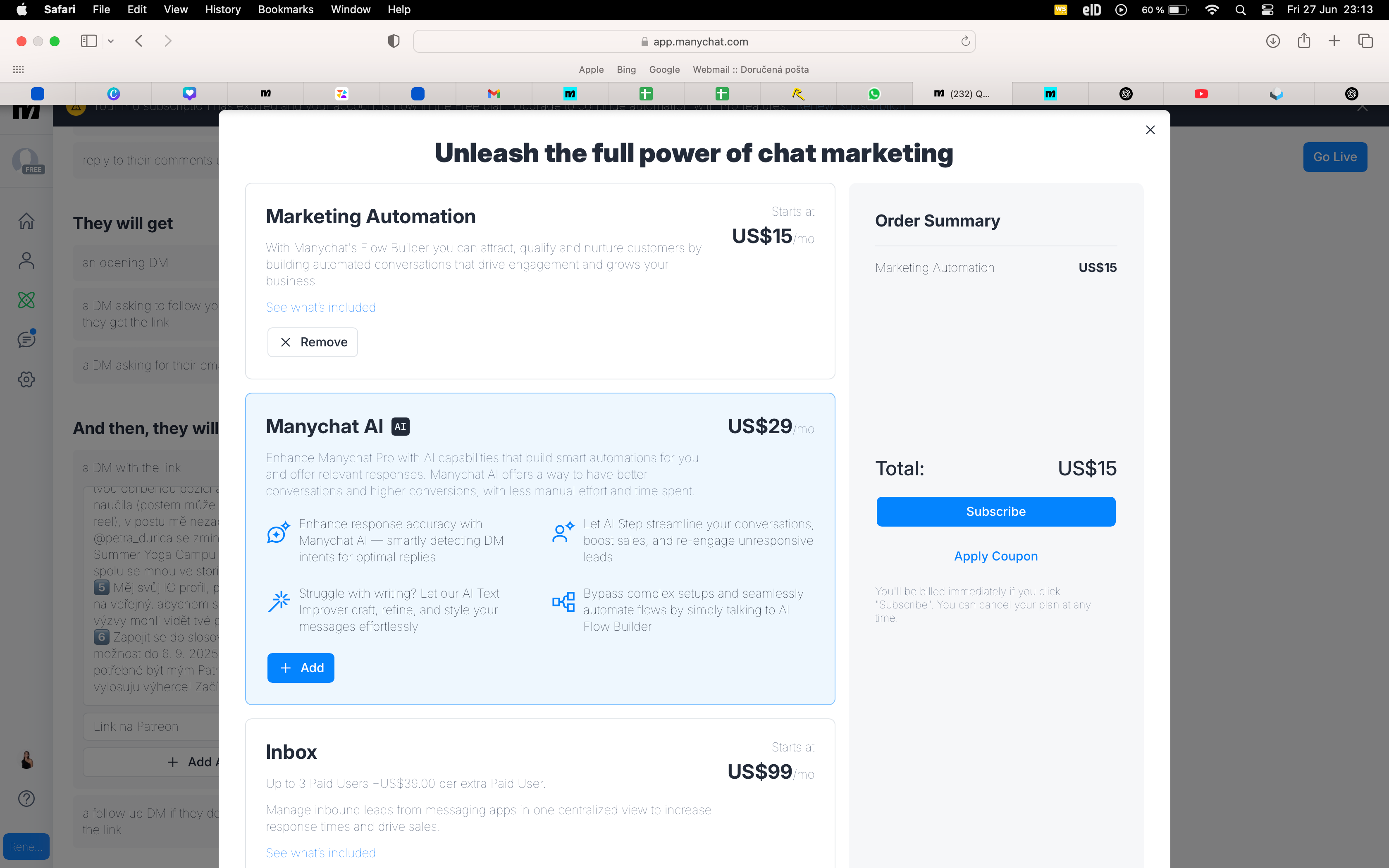Toggle the Safari sidebar button
The height and width of the screenshot is (868, 1389).
click(89, 41)
